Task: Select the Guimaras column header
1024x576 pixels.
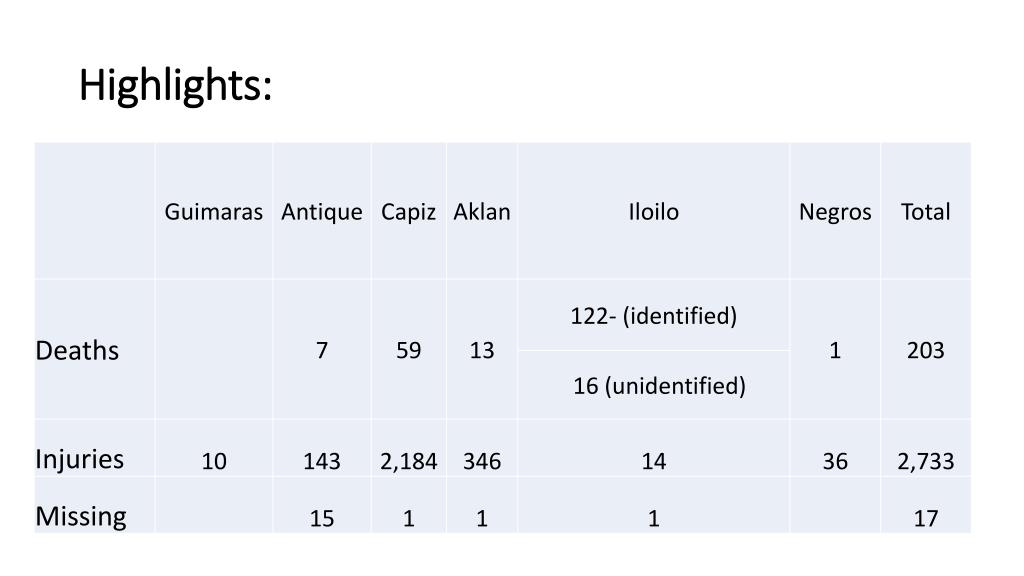Action: point(214,212)
